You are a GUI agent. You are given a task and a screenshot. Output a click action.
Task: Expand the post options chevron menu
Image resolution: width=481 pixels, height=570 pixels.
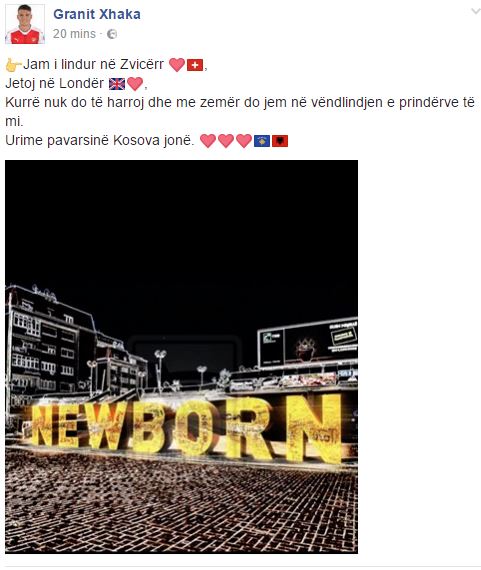pyautogui.click(x=475, y=11)
